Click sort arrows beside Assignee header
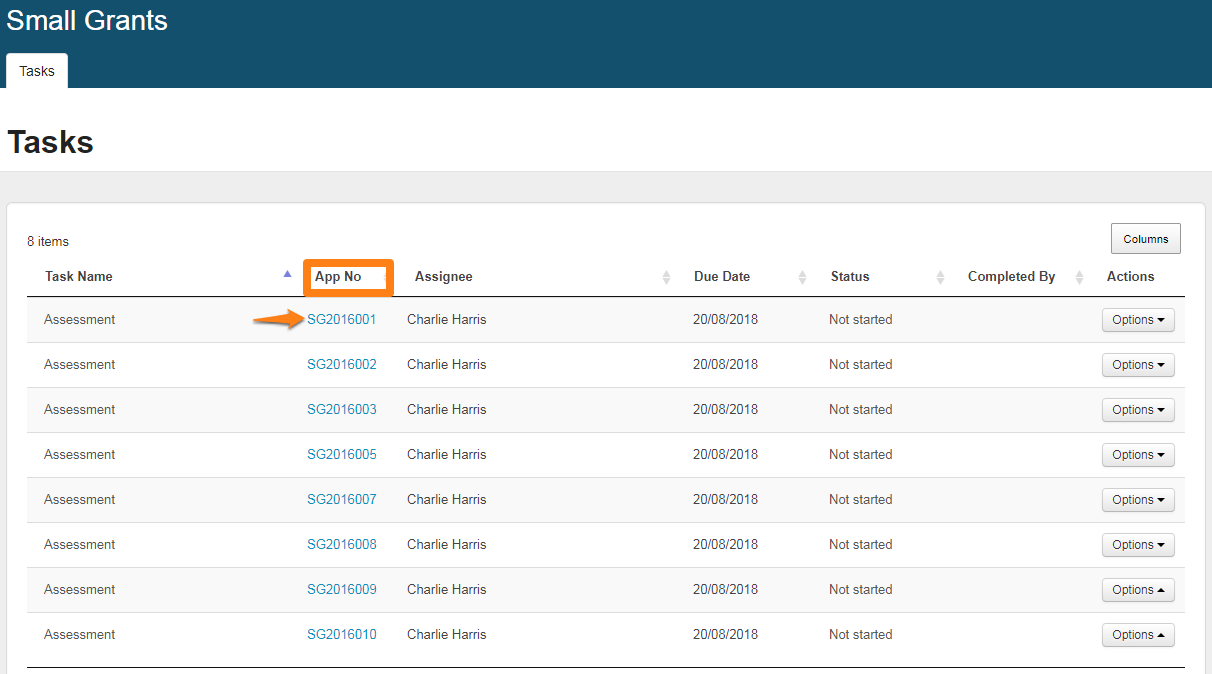The image size is (1212, 674). point(667,277)
